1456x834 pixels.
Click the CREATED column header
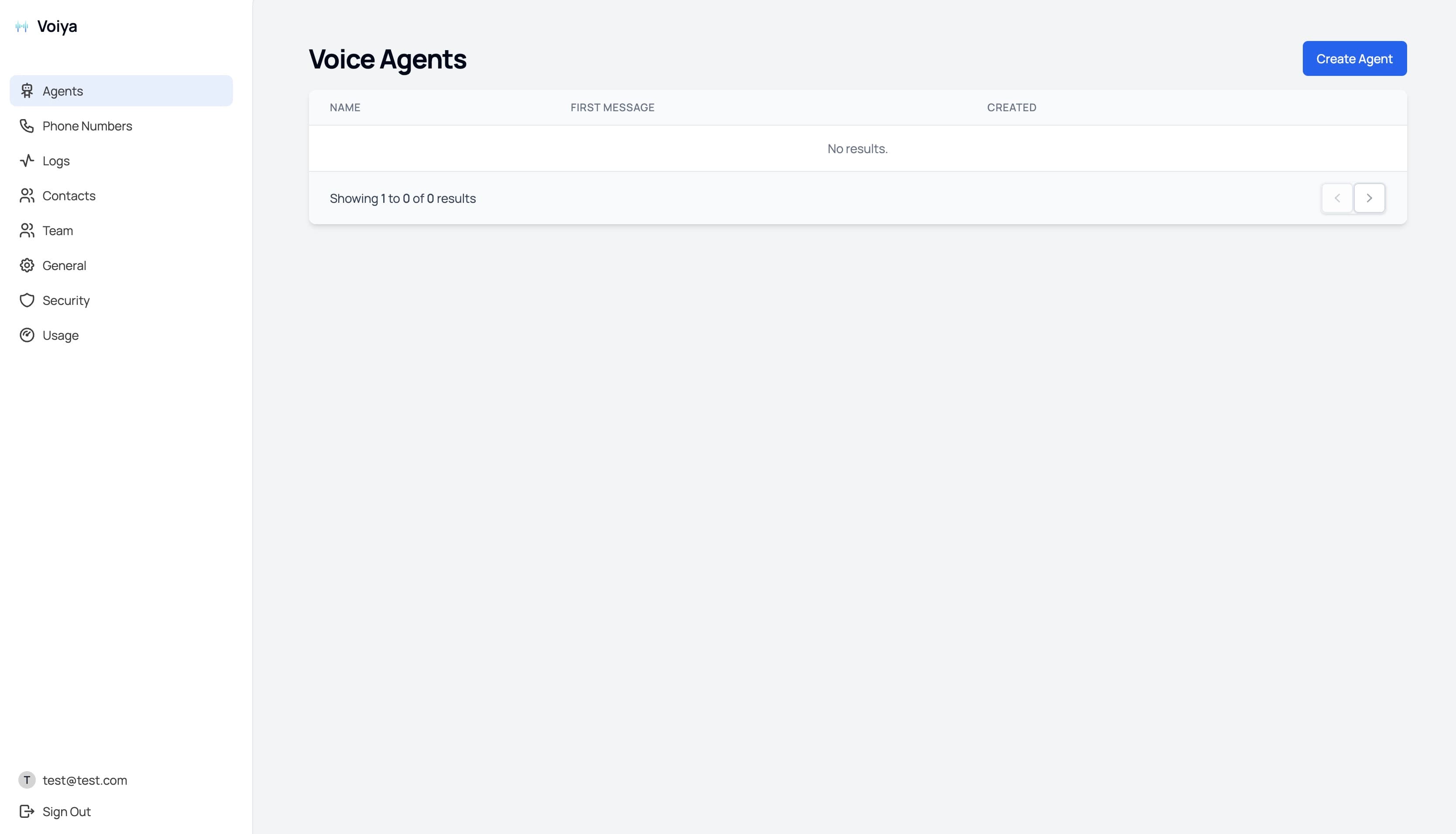(x=1011, y=107)
